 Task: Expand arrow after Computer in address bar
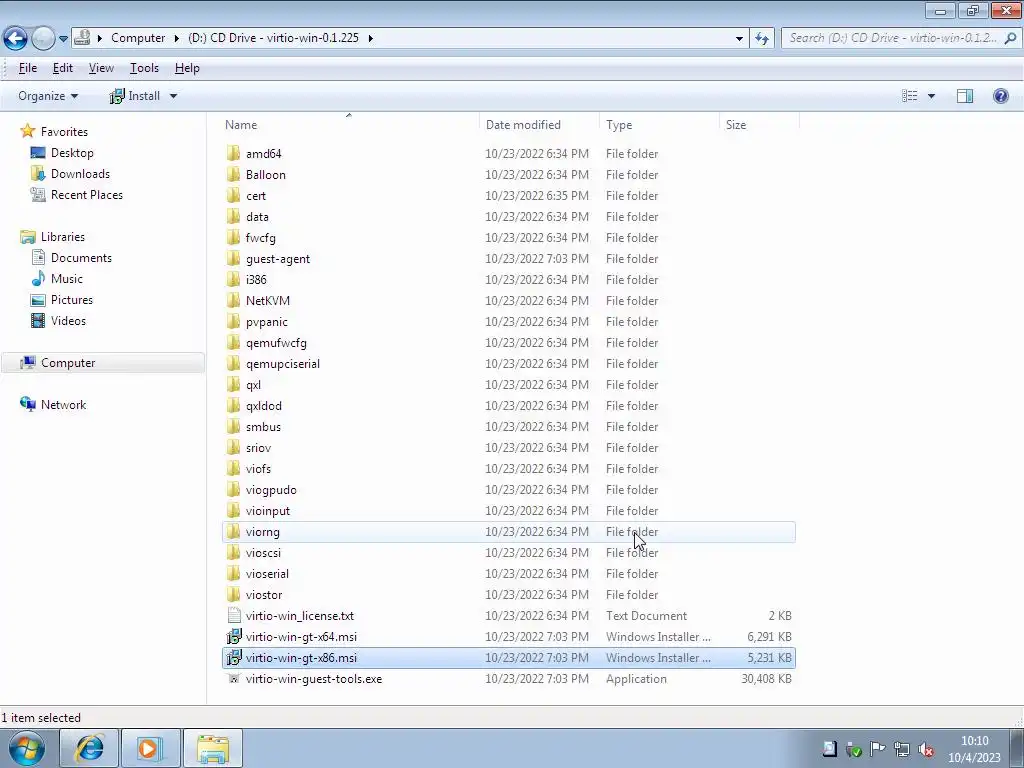click(x=176, y=38)
